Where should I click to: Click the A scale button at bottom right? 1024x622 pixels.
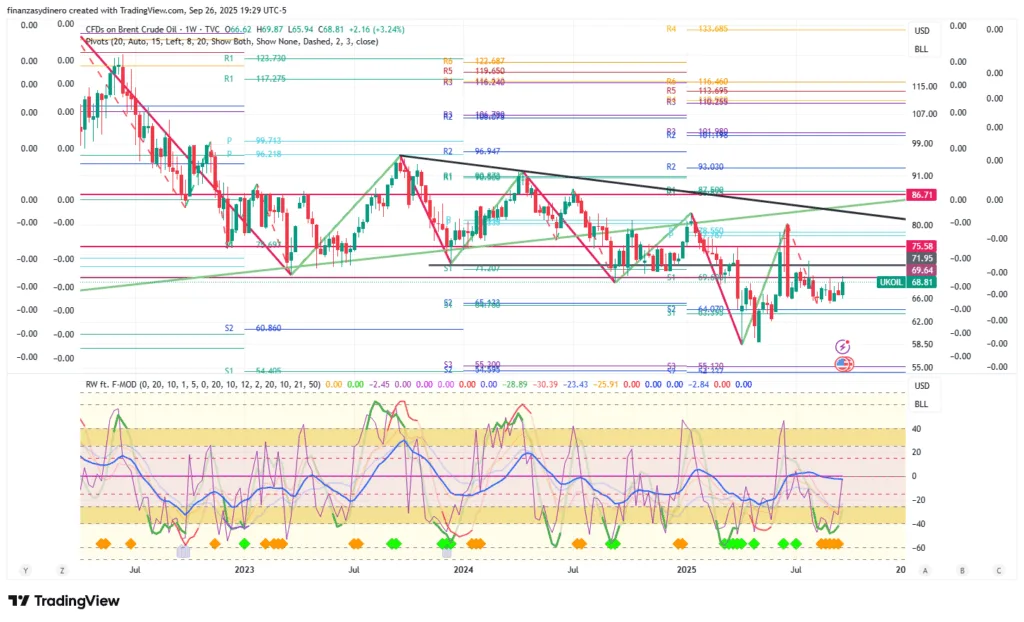[926, 570]
